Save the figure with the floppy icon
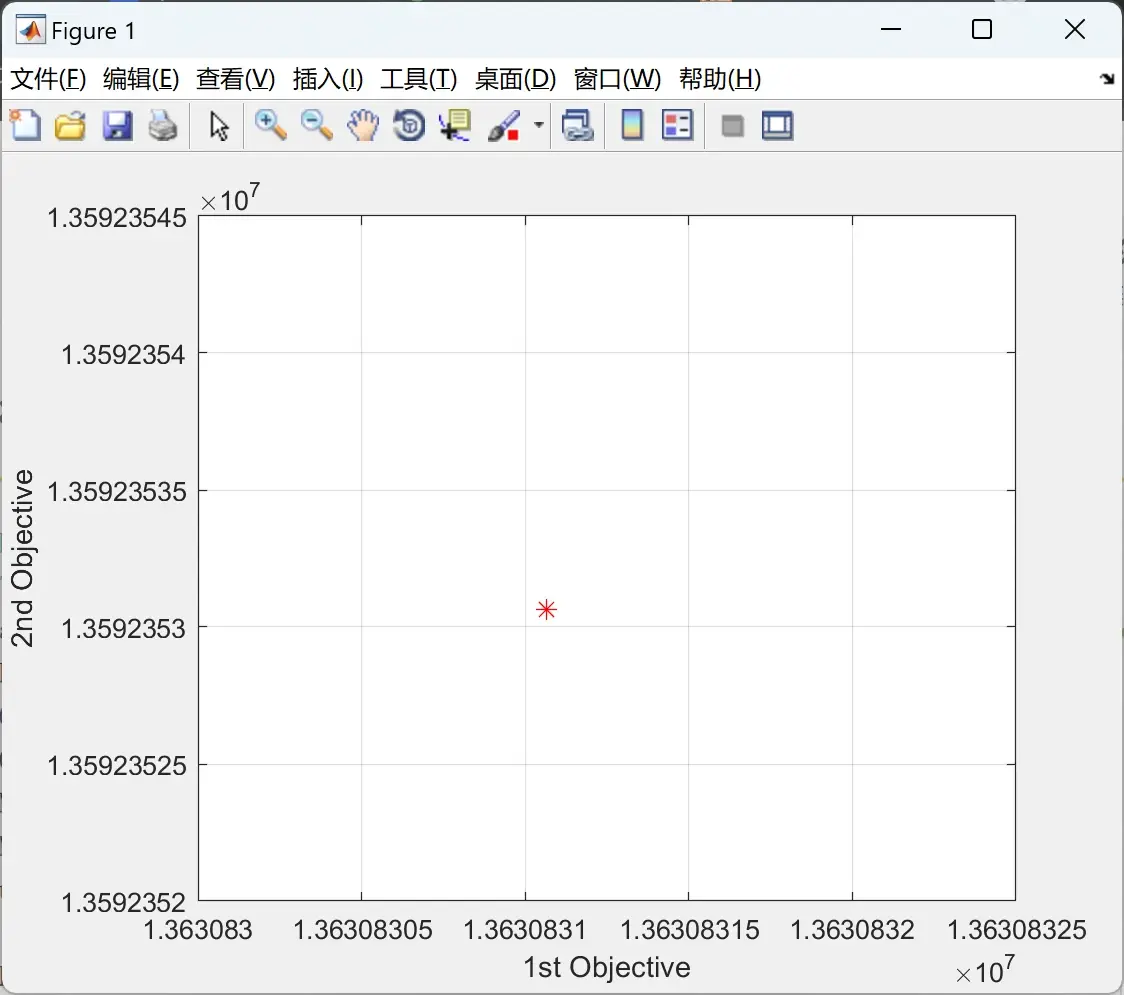The width and height of the screenshot is (1124, 995). [x=117, y=125]
